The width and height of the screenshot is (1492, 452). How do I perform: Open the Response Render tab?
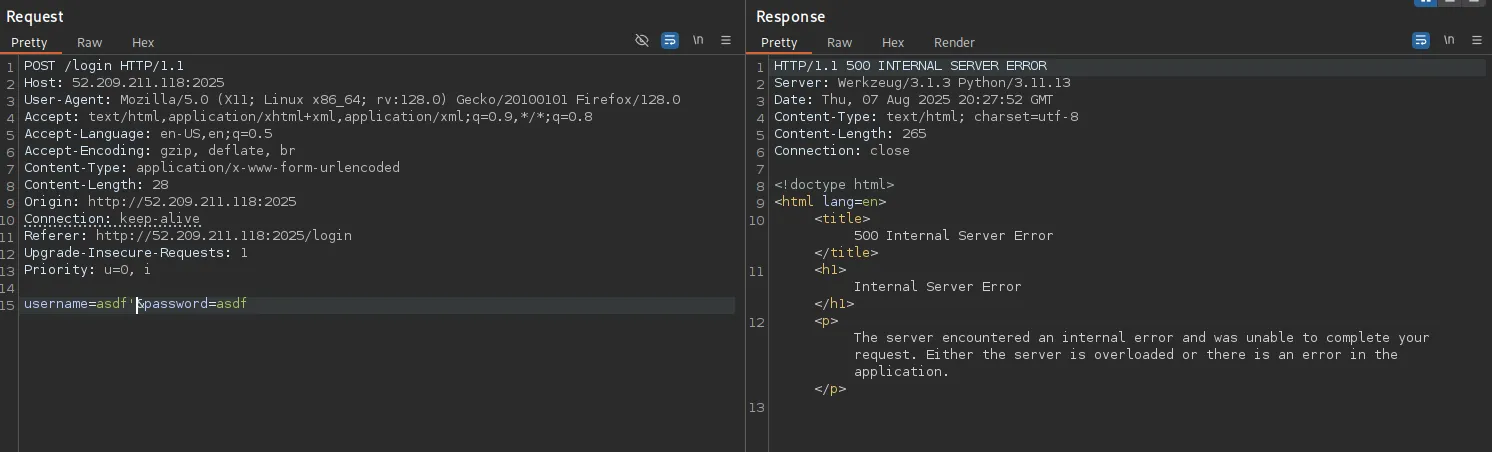954,42
